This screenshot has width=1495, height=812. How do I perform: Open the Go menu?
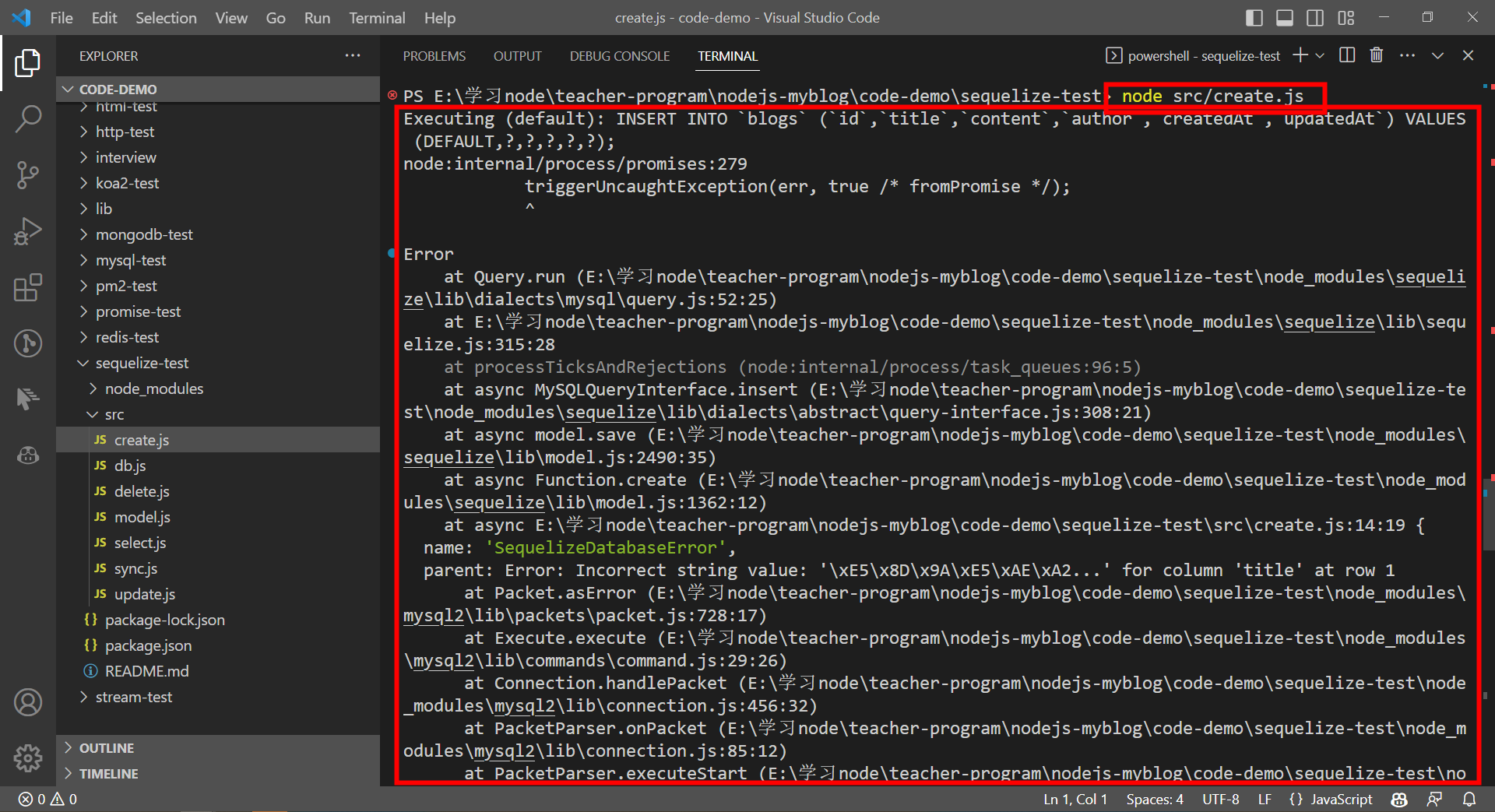click(276, 18)
